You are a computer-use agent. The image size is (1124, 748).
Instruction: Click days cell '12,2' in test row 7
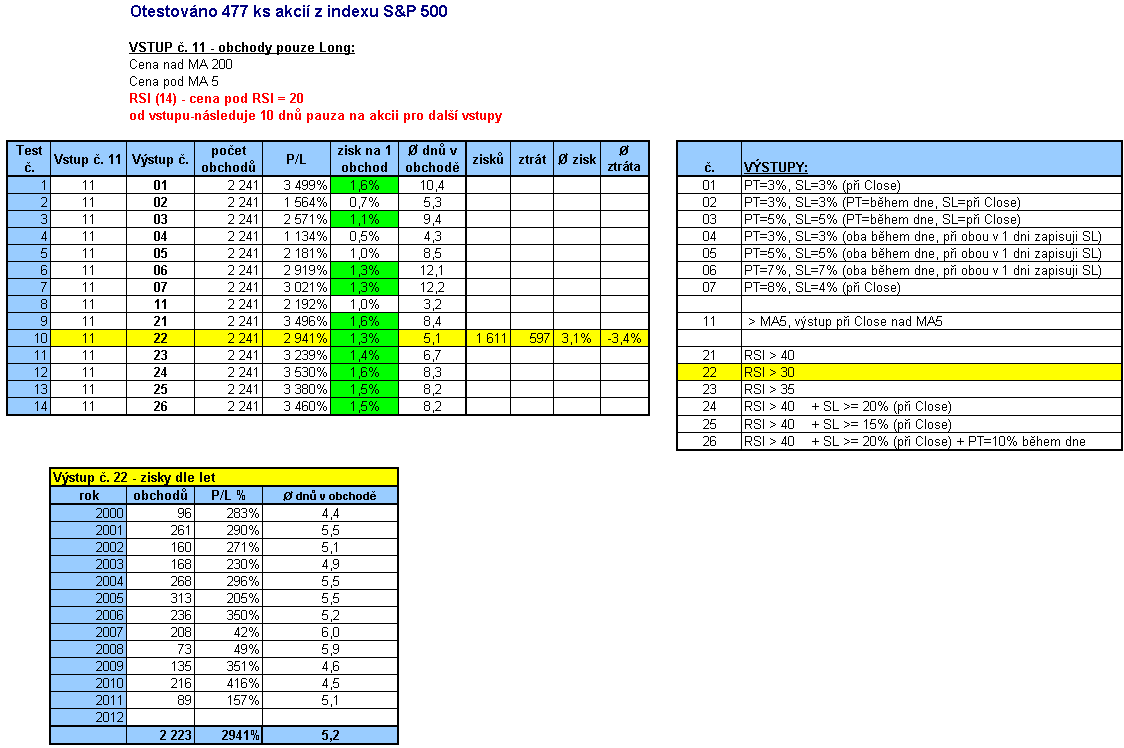click(x=432, y=287)
